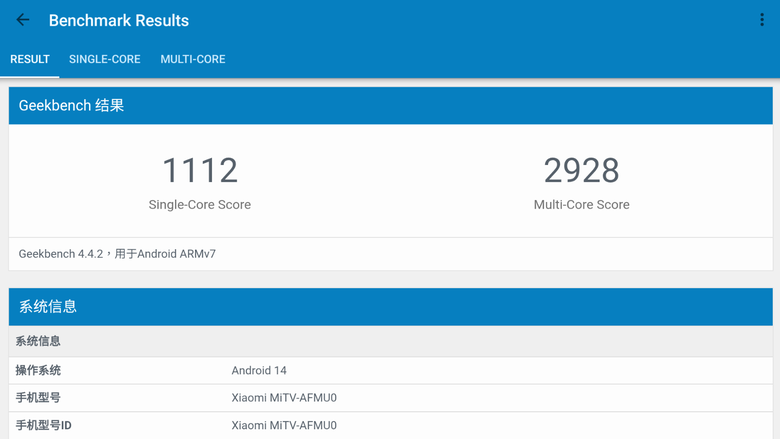
Task: Switch to the SINGLE-CORE tab
Action: pos(104,59)
